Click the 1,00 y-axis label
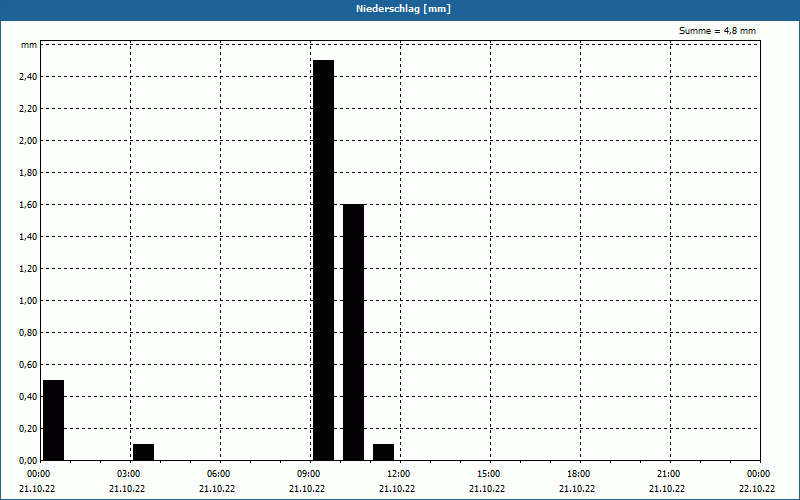 pyautogui.click(x=28, y=301)
